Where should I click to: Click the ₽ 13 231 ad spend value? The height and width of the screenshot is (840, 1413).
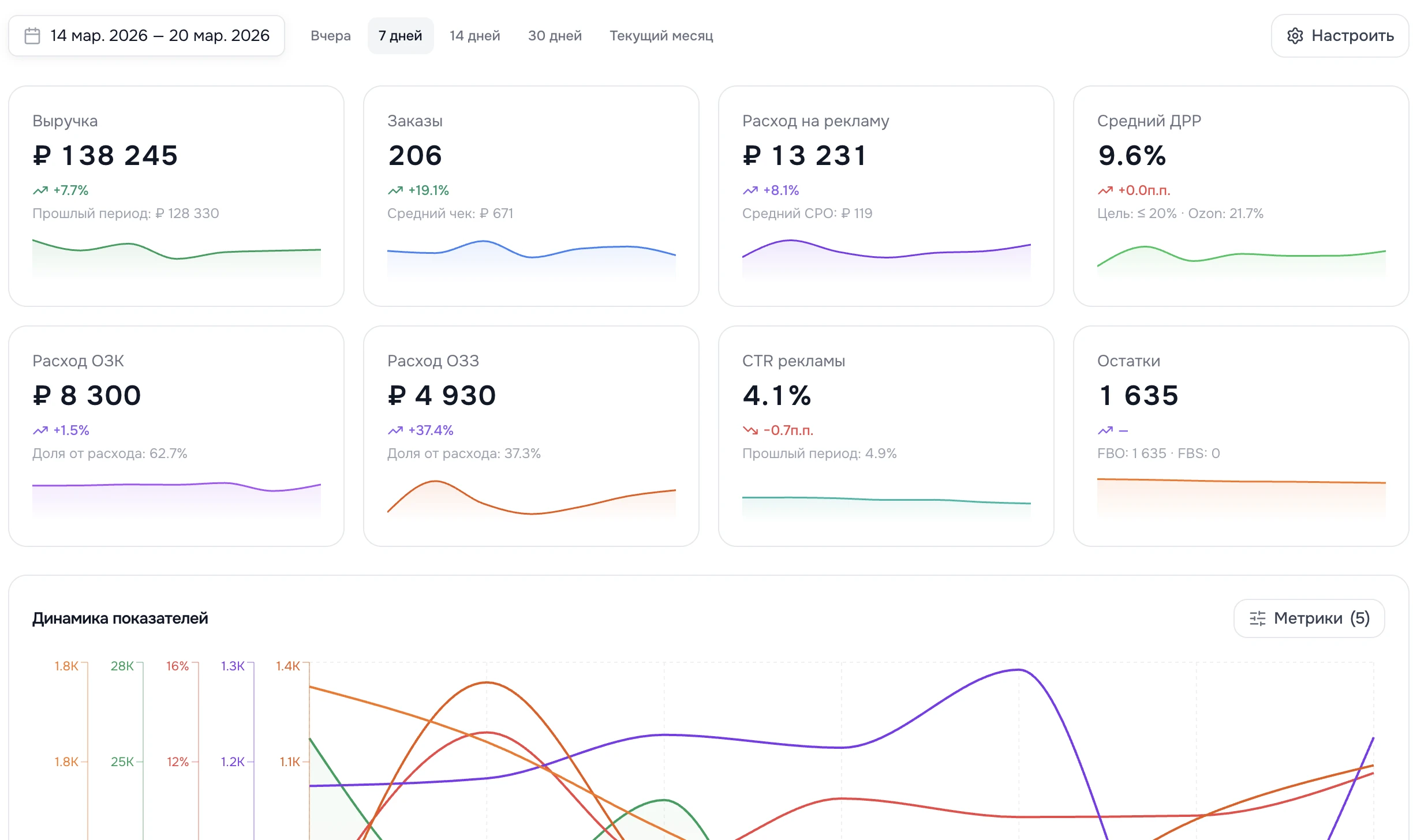coord(805,156)
